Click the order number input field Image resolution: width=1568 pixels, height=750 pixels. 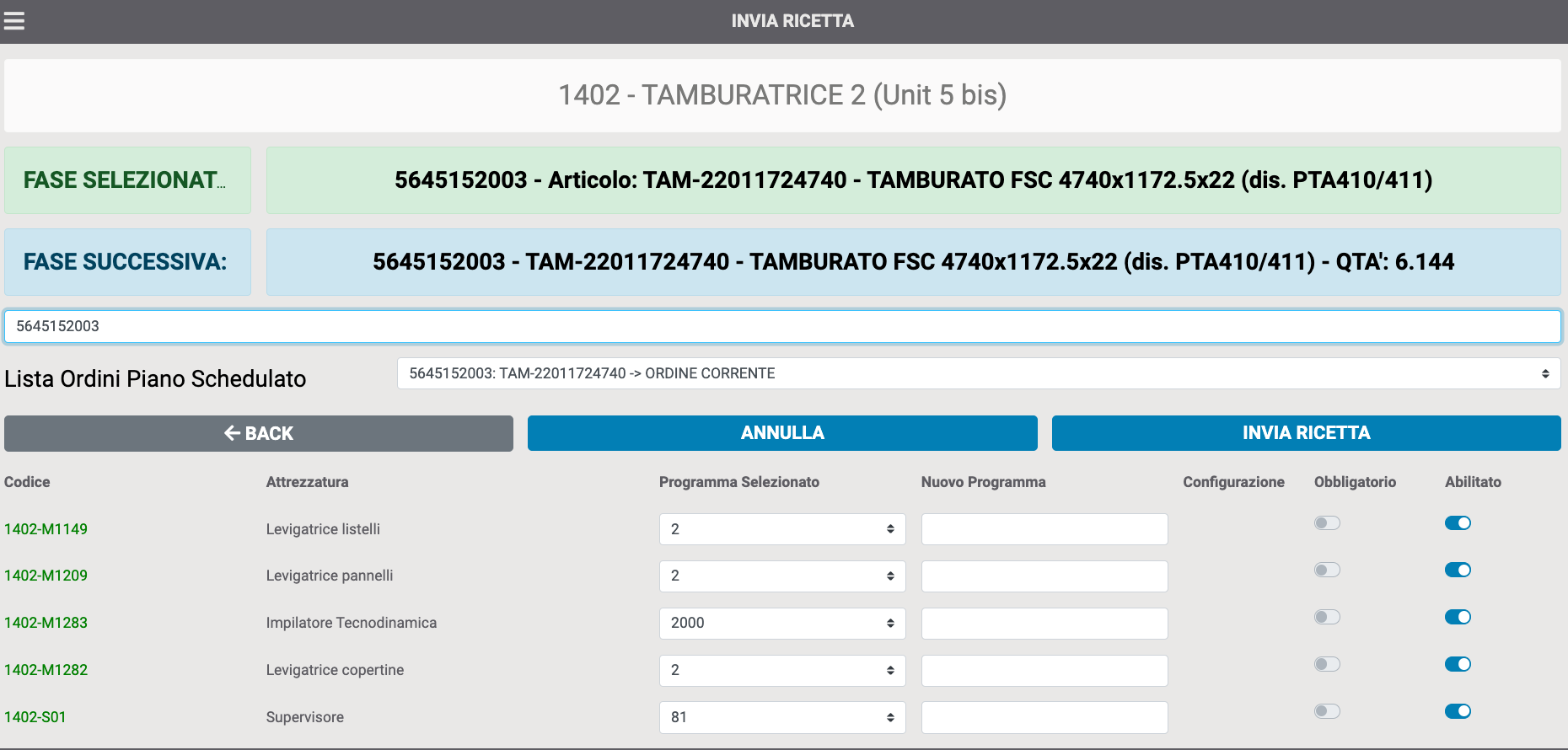[782, 326]
